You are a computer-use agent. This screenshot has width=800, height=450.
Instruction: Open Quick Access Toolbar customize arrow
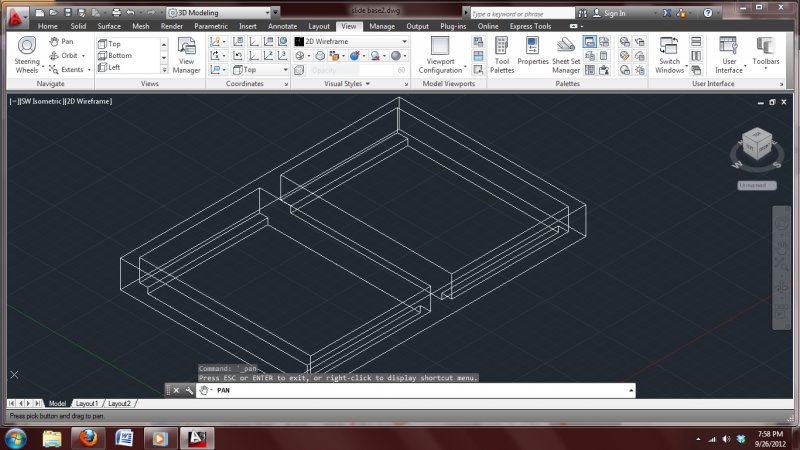(x=276, y=13)
